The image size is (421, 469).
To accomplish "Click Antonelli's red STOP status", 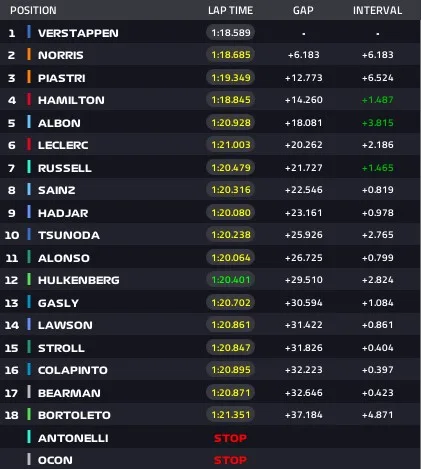I will [x=230, y=438].
